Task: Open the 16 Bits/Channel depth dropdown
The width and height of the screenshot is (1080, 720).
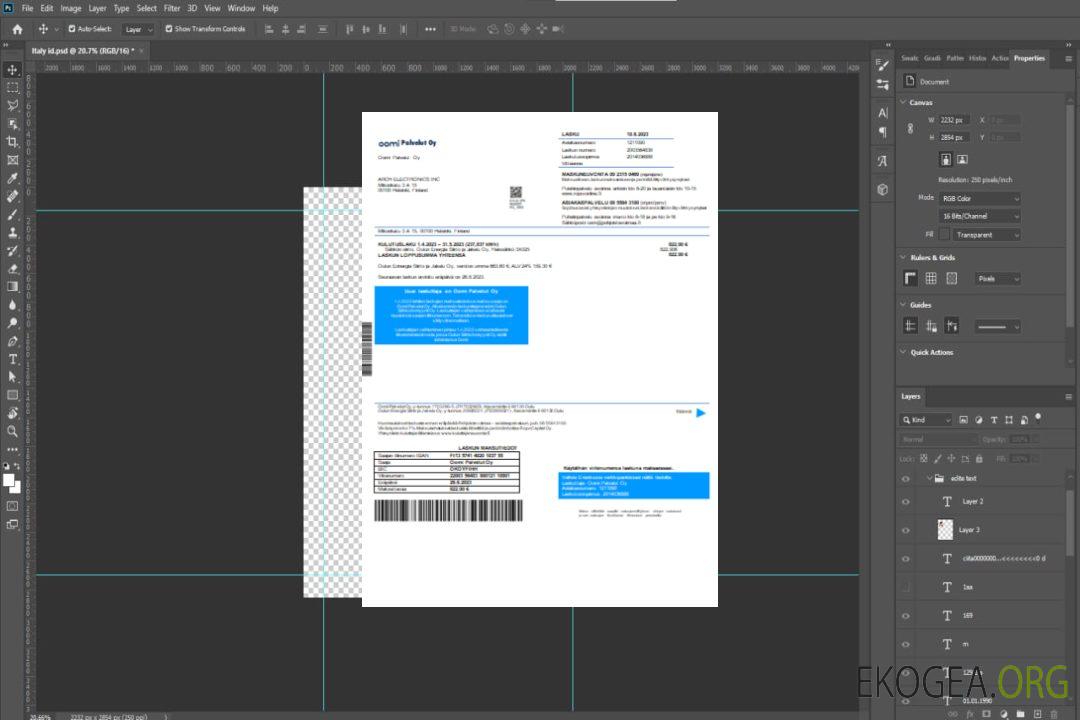Action: 980,216
